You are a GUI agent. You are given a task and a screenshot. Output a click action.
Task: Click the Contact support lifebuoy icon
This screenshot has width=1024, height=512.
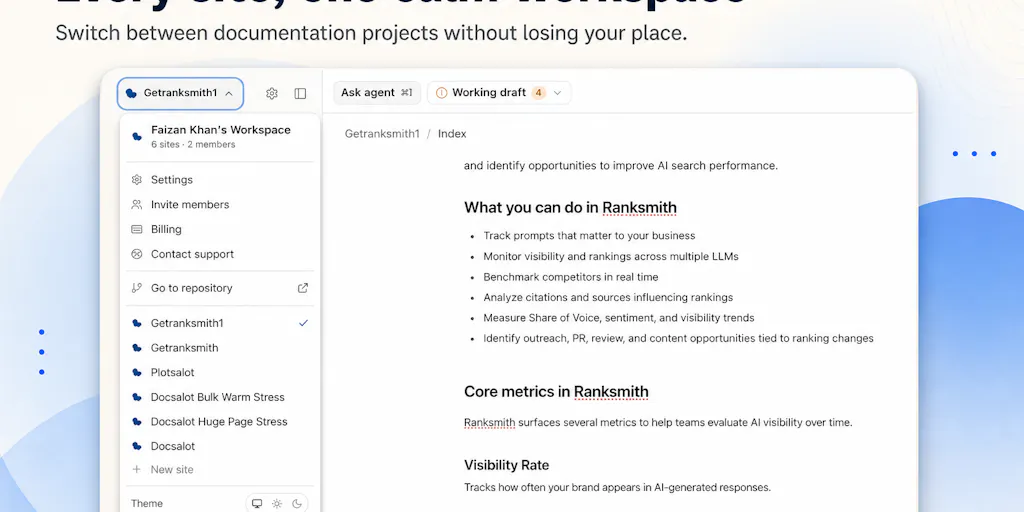tap(136, 254)
